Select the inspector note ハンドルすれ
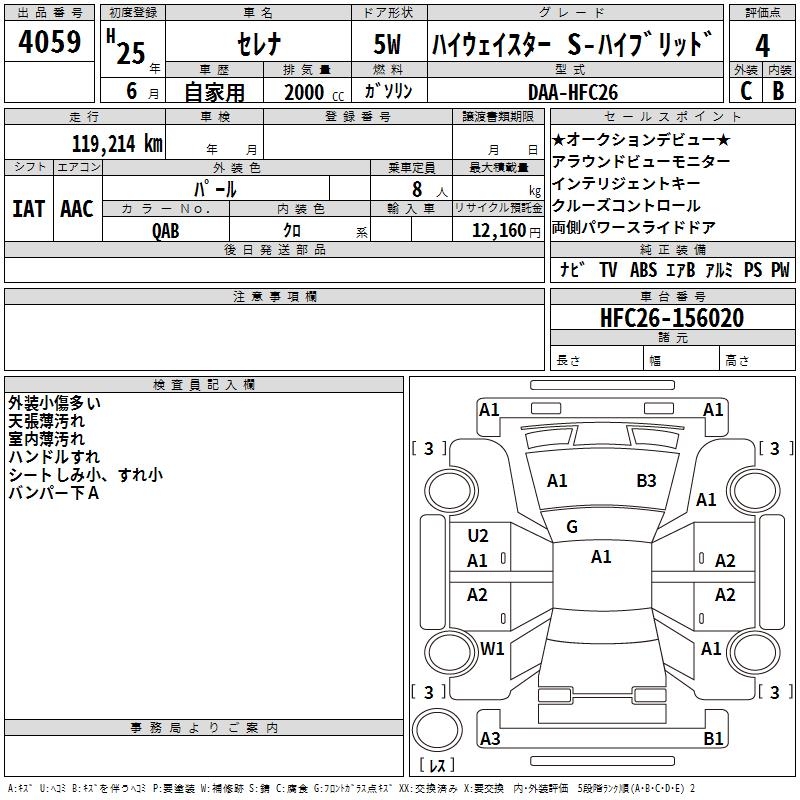The image size is (800, 800). [54, 457]
